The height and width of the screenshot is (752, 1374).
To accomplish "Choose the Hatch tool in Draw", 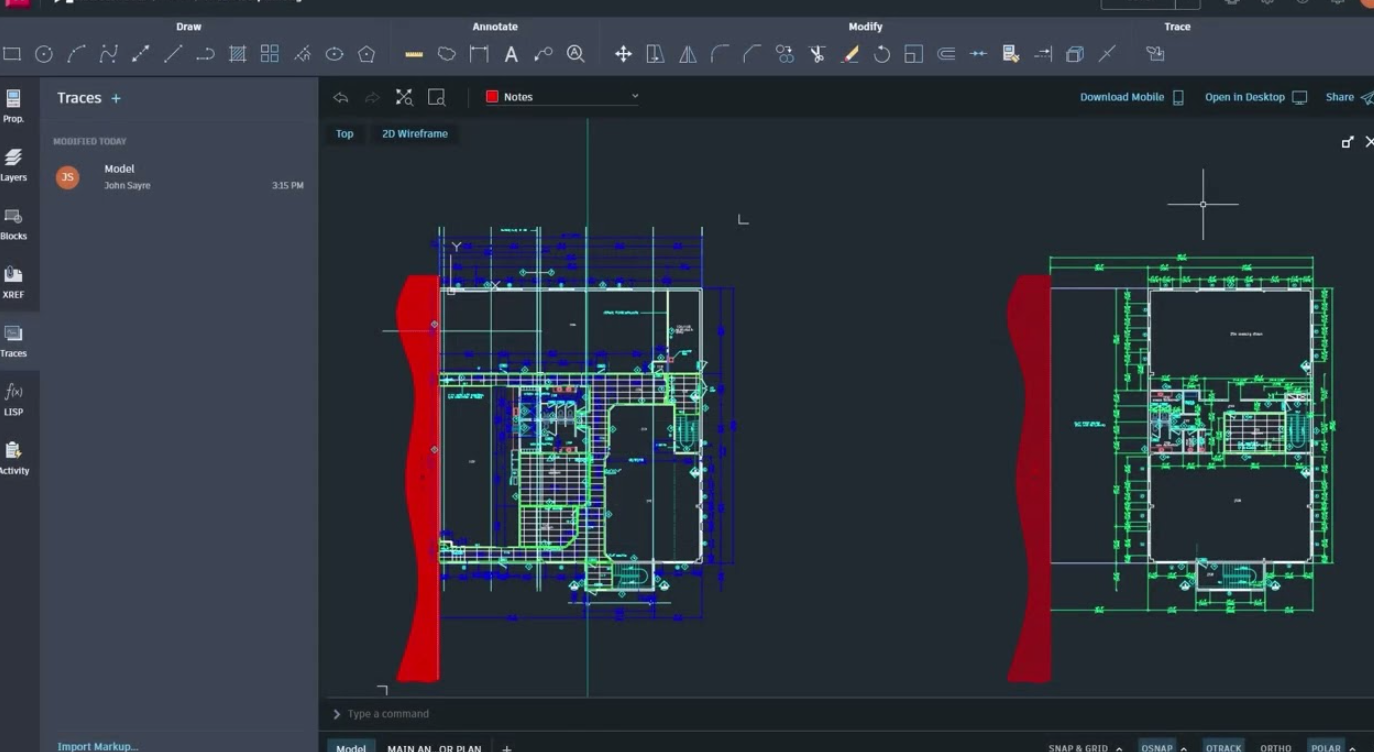I will coord(238,55).
